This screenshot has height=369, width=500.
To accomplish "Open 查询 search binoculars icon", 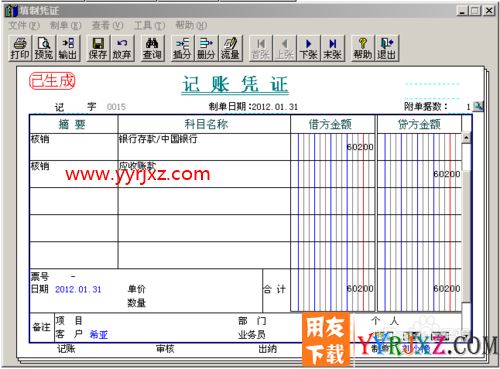I will point(152,48).
